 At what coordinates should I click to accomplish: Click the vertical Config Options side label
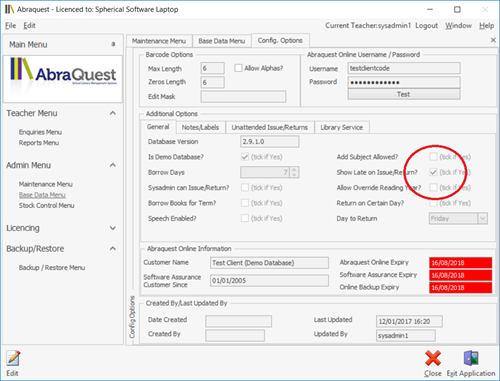[132, 317]
